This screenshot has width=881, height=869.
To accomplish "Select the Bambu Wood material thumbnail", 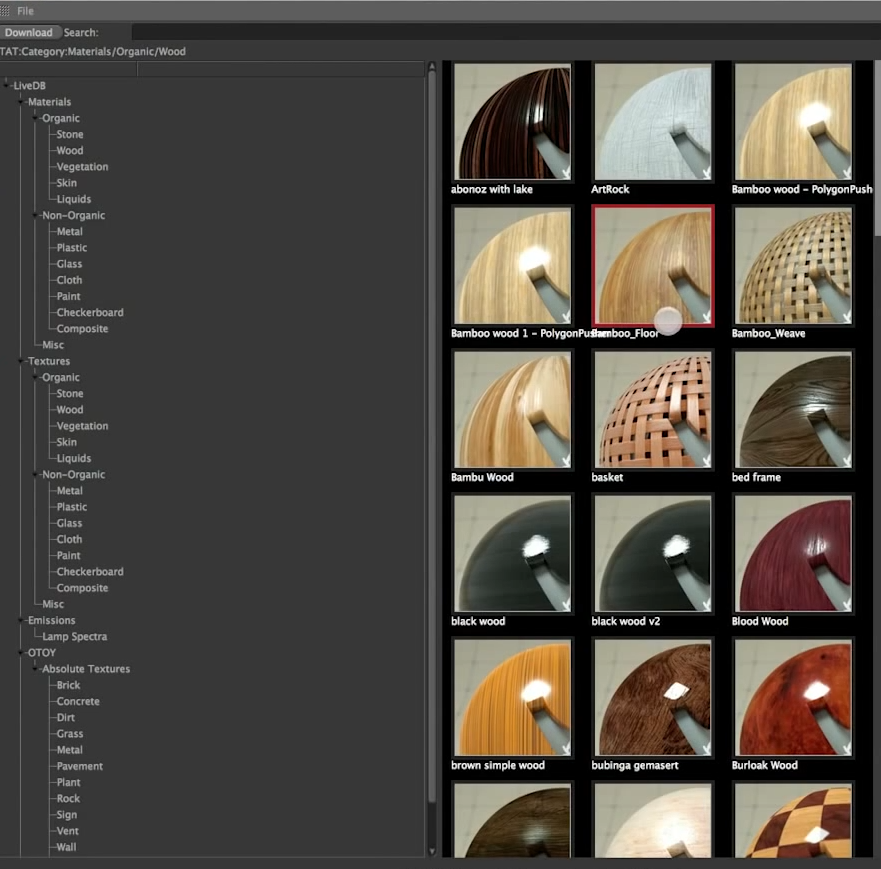I will click(512, 410).
